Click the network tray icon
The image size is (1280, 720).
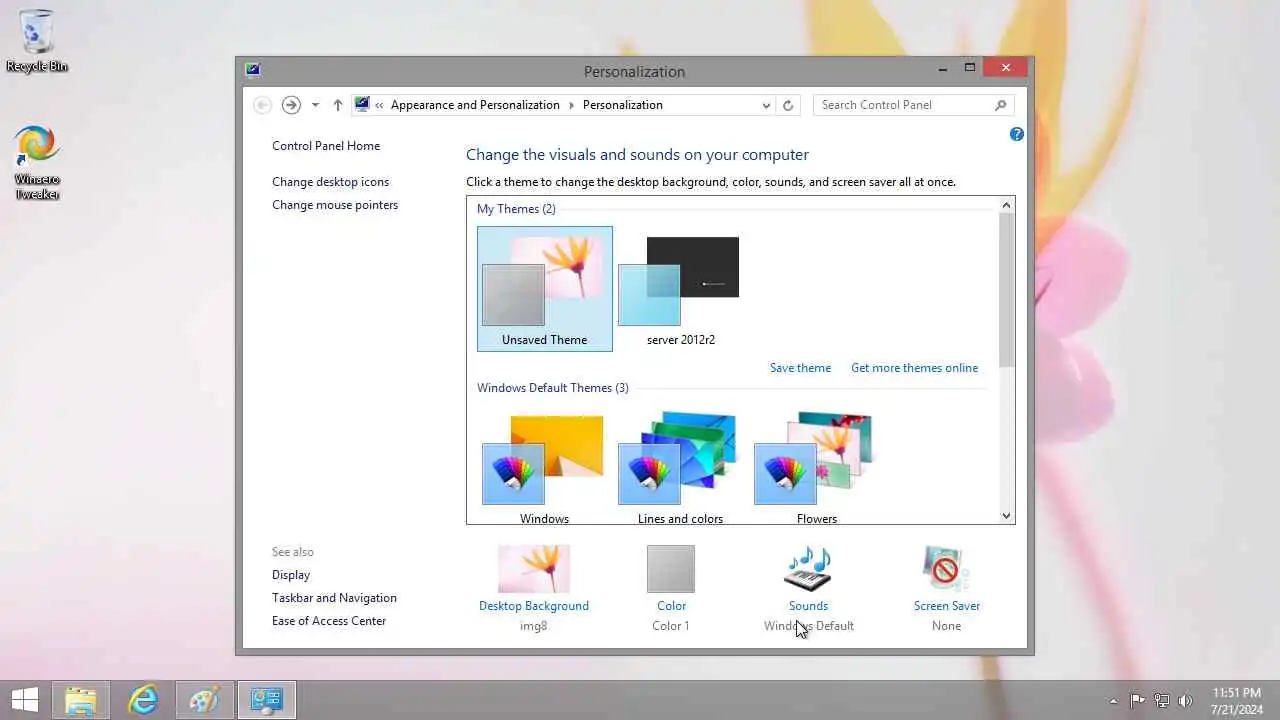pyautogui.click(x=1162, y=701)
